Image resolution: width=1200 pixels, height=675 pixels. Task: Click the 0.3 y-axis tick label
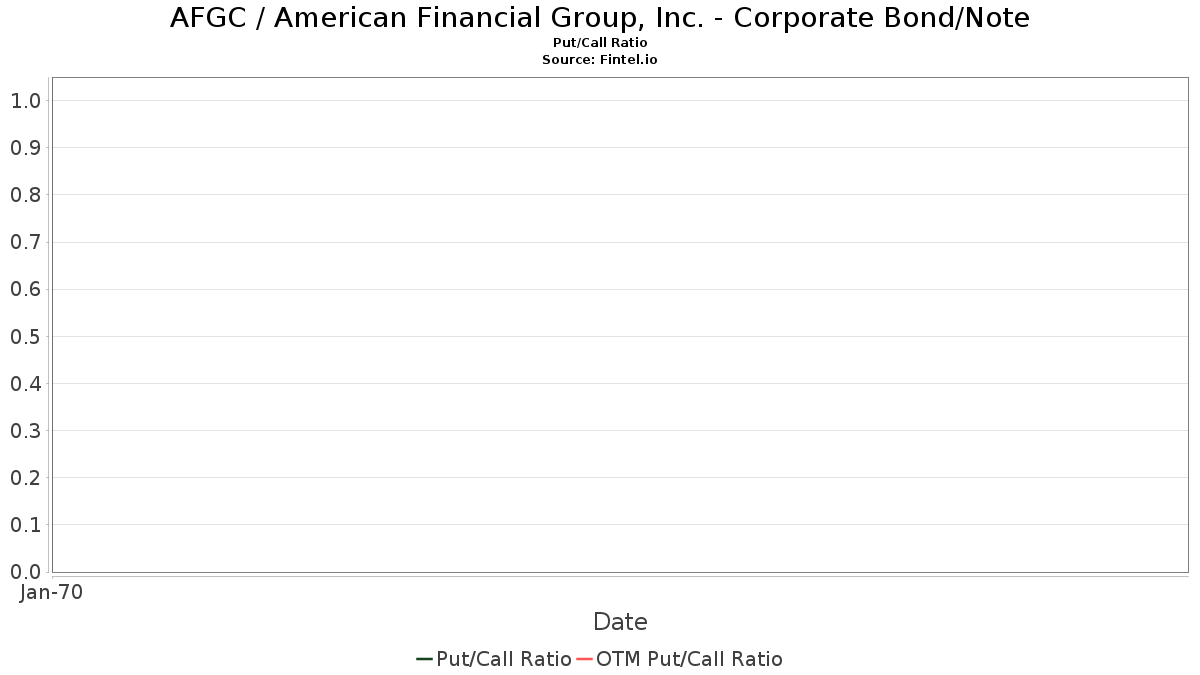(x=25, y=430)
